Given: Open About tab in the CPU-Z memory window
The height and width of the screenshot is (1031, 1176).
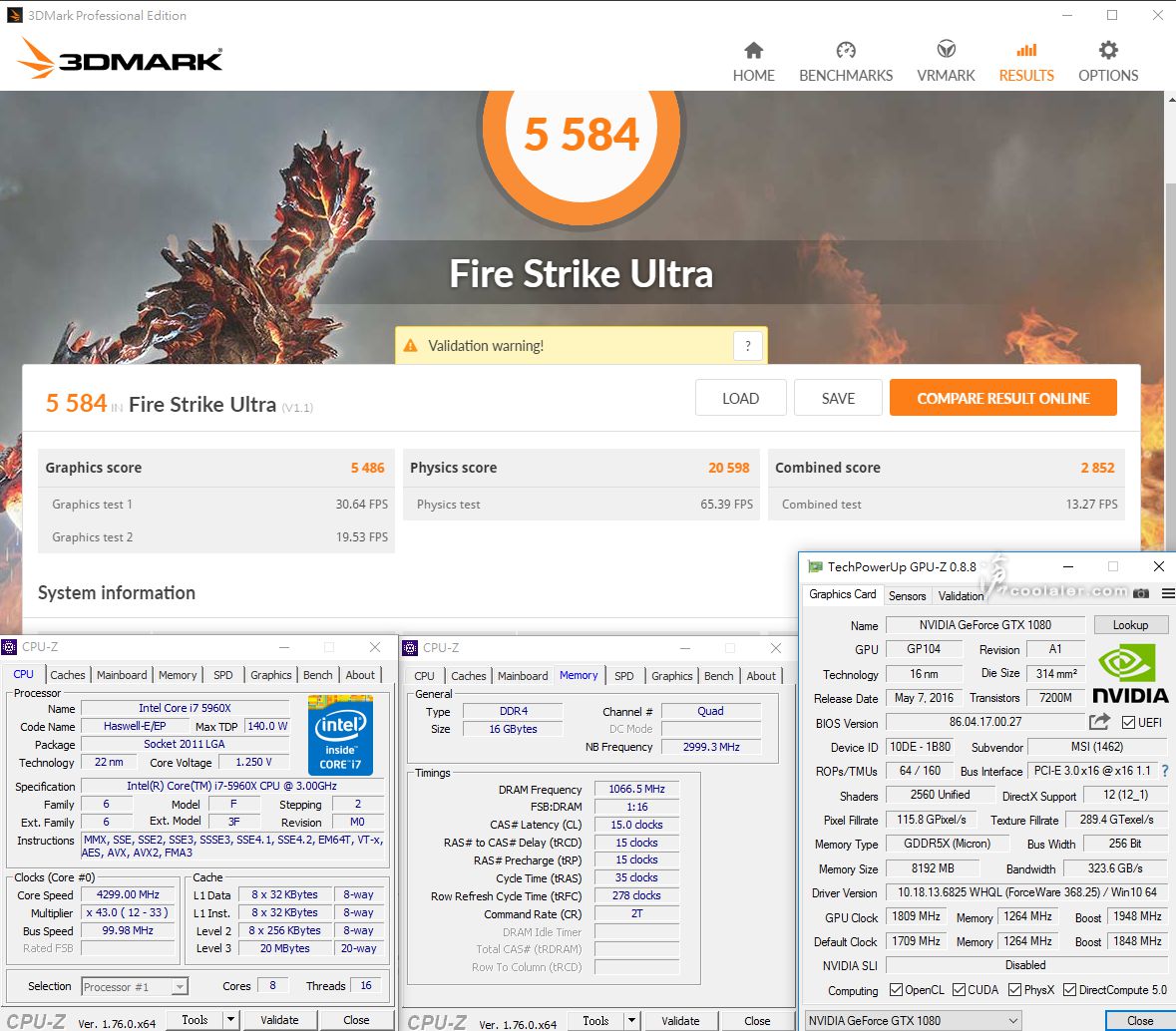Looking at the screenshot, I should click(x=761, y=676).
